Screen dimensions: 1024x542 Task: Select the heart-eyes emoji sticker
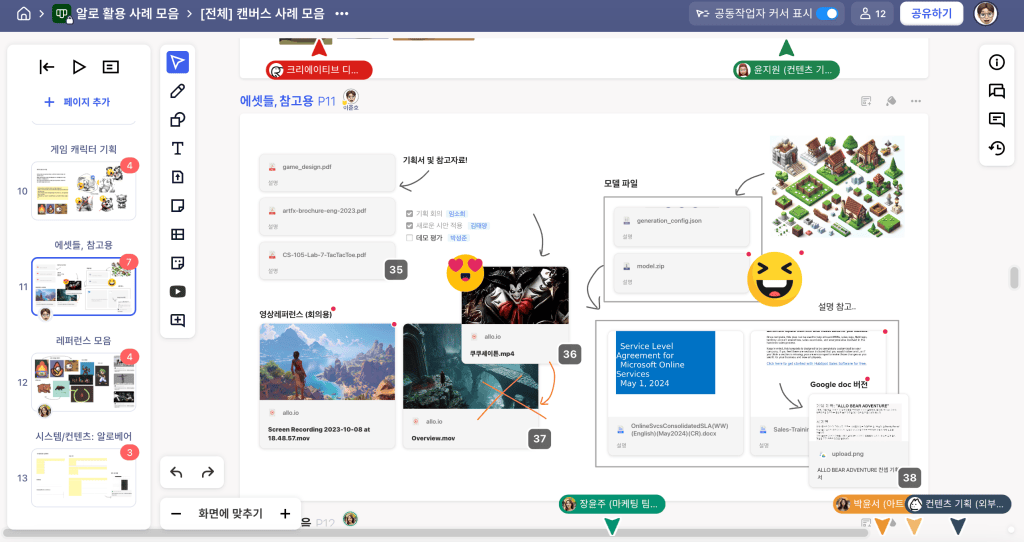pyautogui.click(x=465, y=274)
